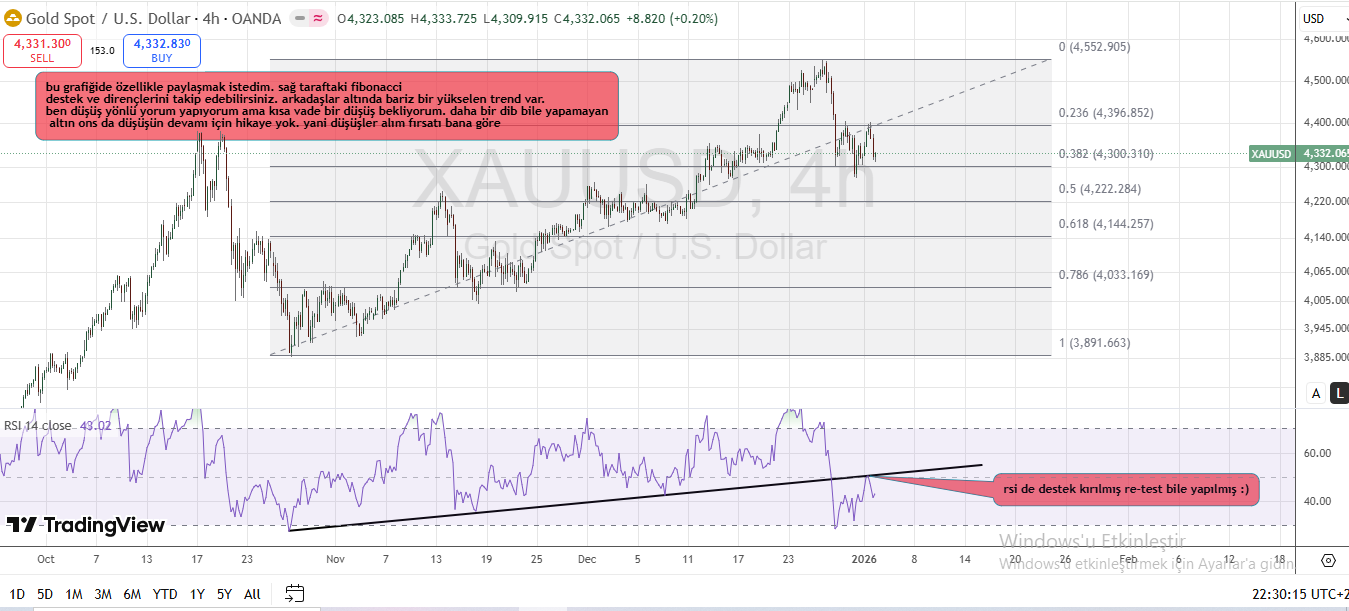Select the YTD time range

(x=165, y=594)
